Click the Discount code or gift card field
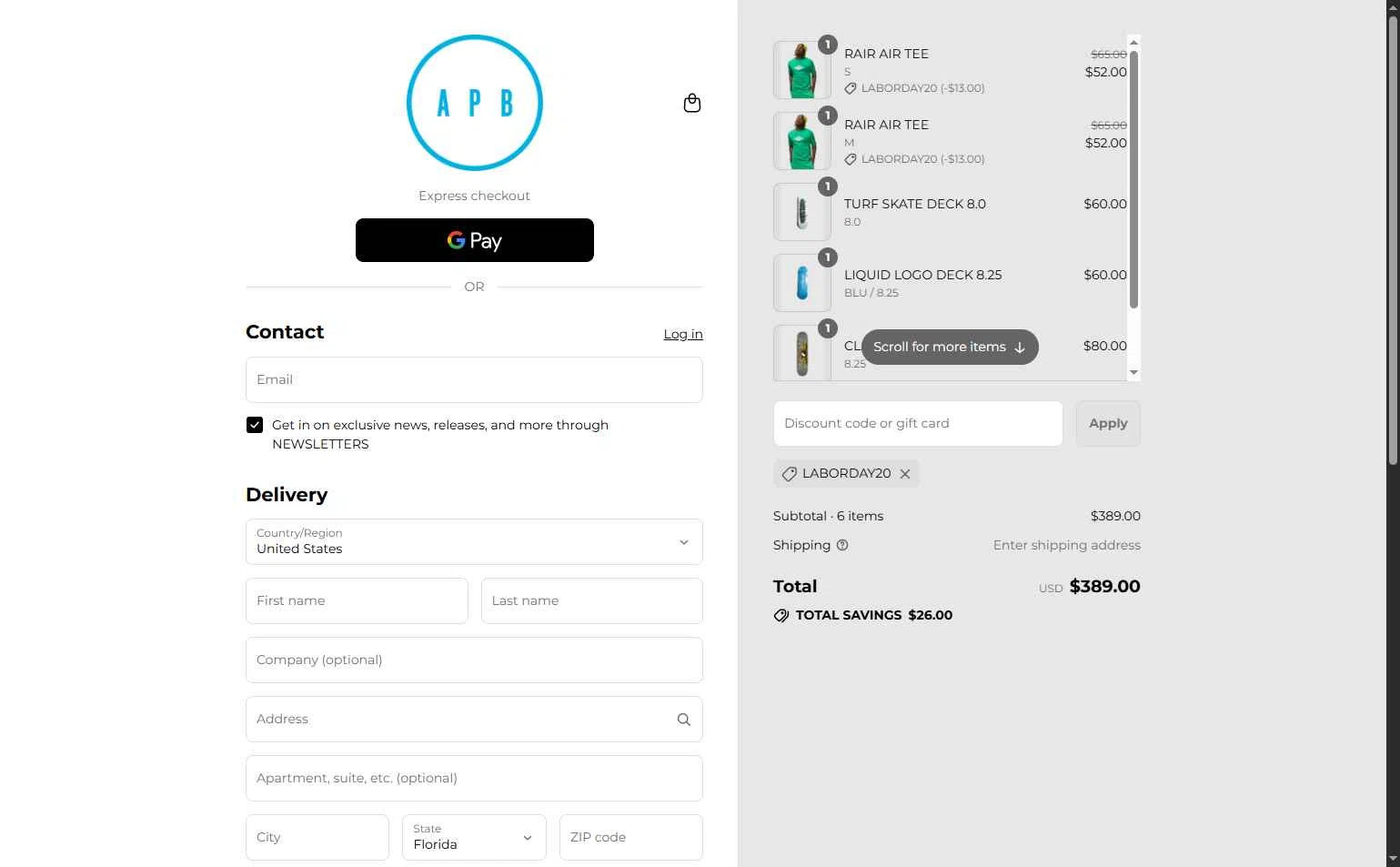The height and width of the screenshot is (867, 1400). [918, 424]
